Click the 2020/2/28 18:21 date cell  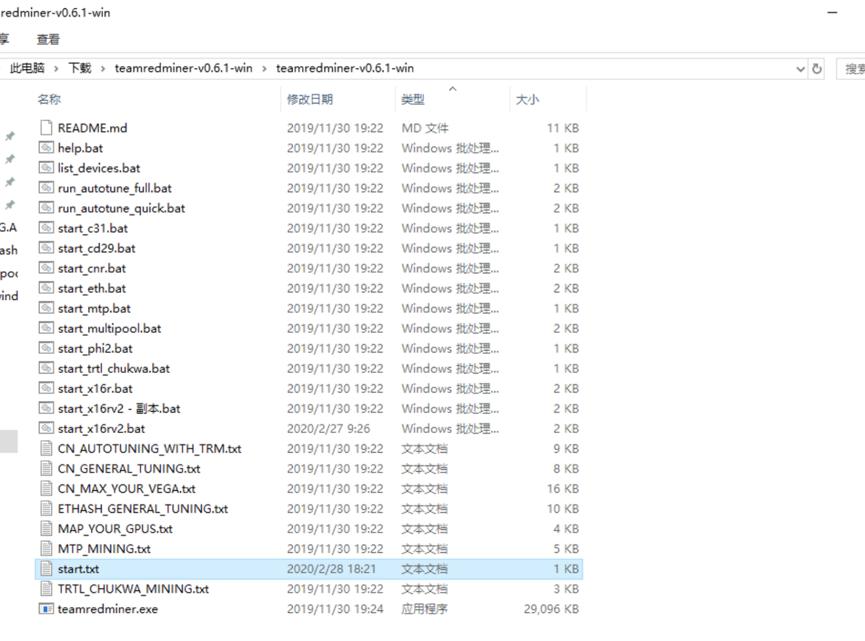(x=331, y=569)
